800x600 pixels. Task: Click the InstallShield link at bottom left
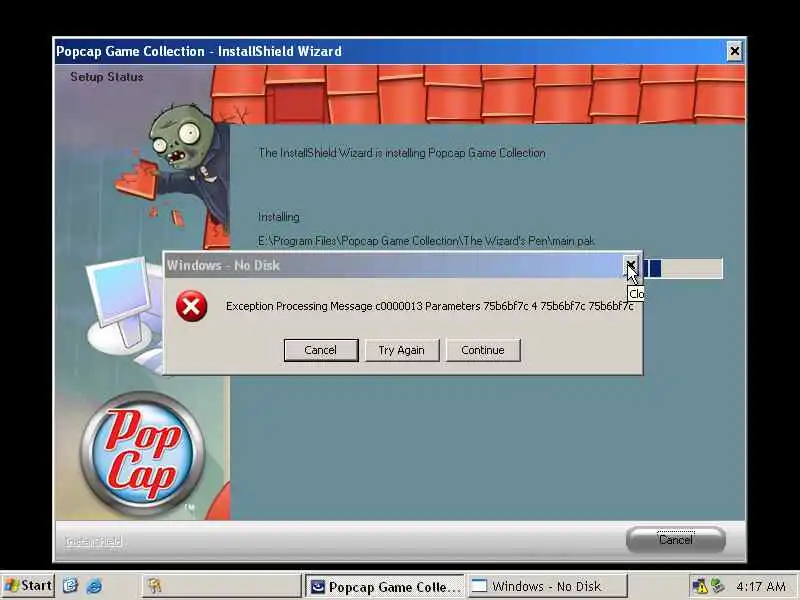point(93,541)
